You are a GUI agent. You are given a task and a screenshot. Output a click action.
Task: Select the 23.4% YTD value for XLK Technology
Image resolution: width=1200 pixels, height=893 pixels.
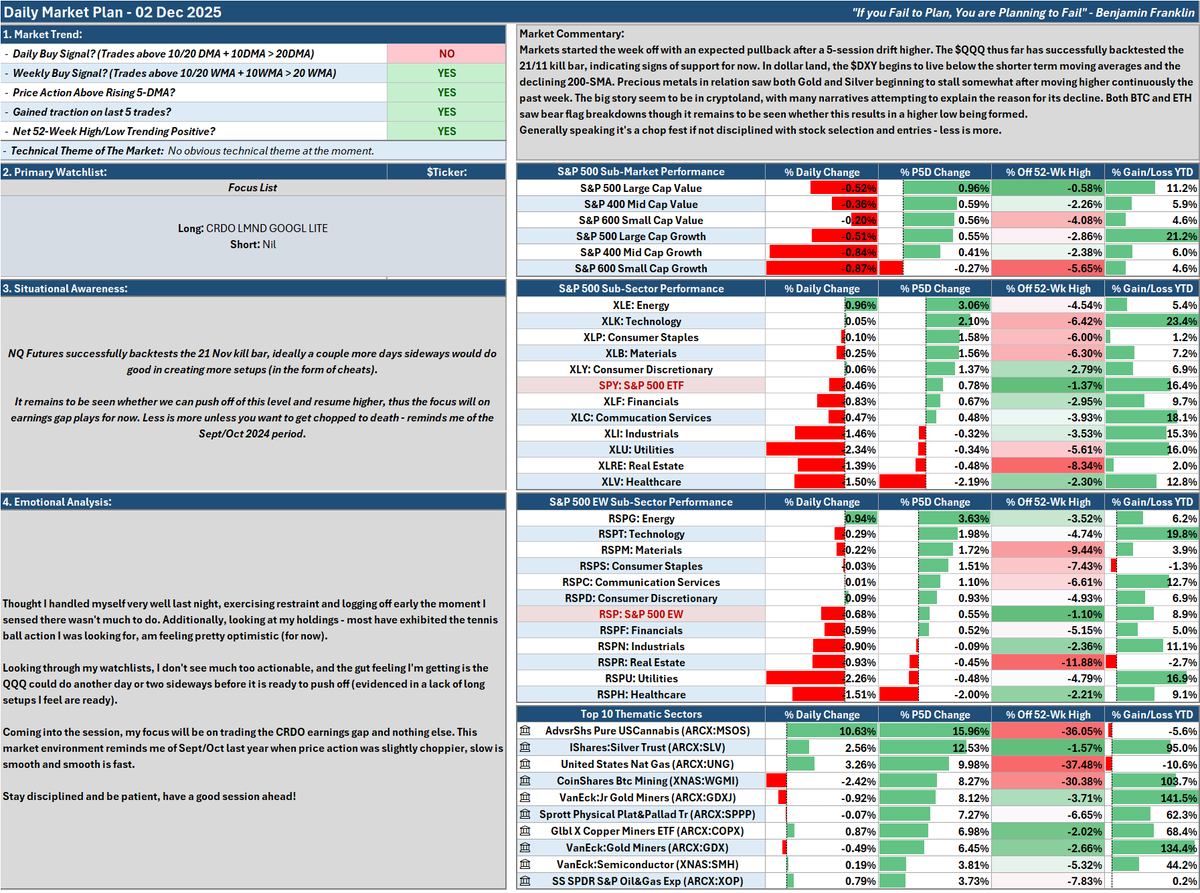1153,321
